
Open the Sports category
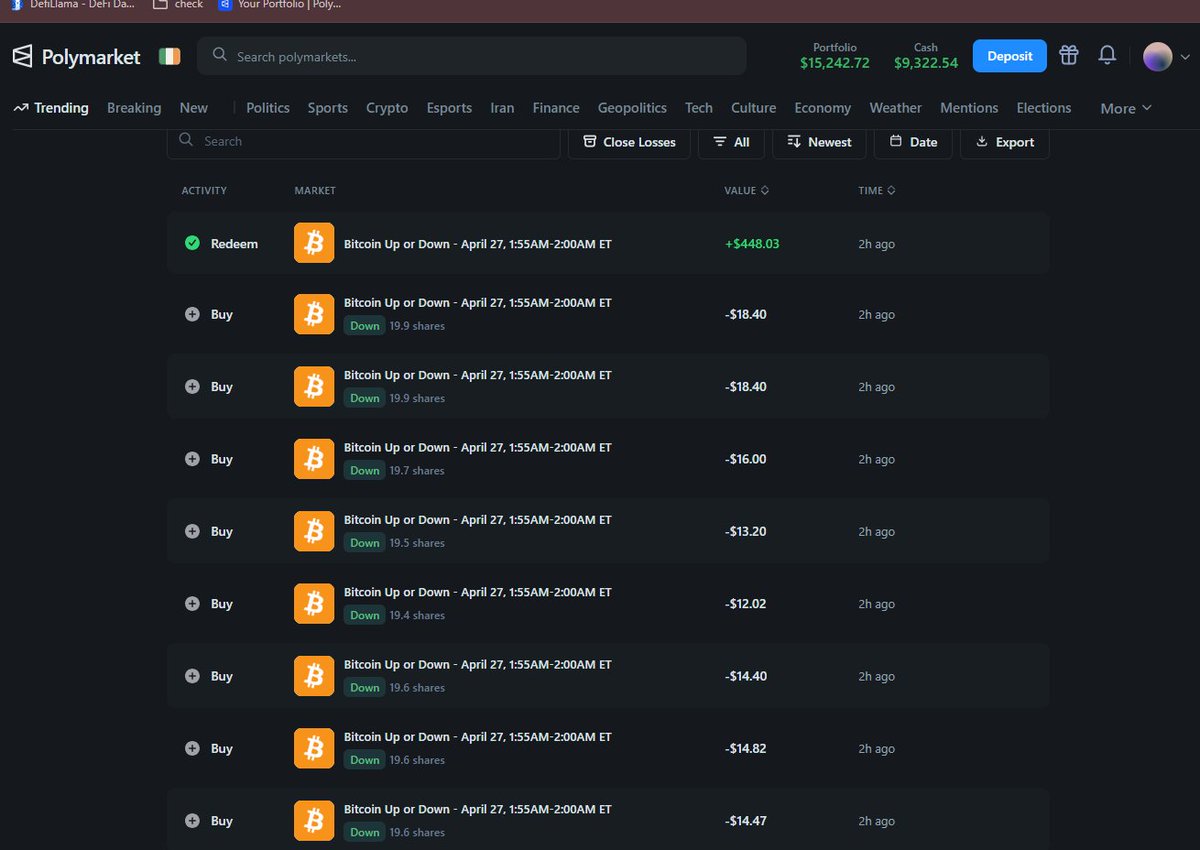(328, 108)
